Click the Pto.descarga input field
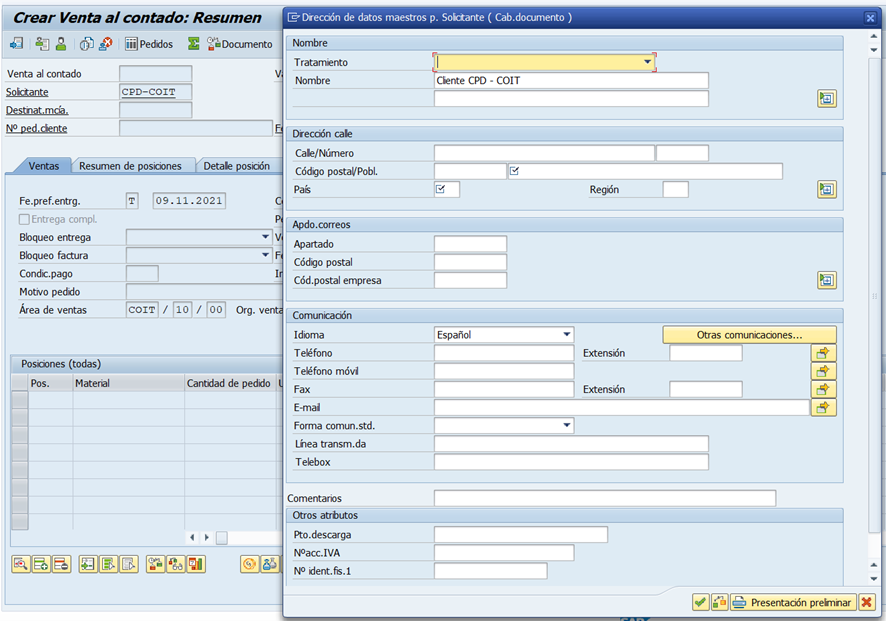Image resolution: width=886 pixels, height=621 pixels. click(521, 535)
